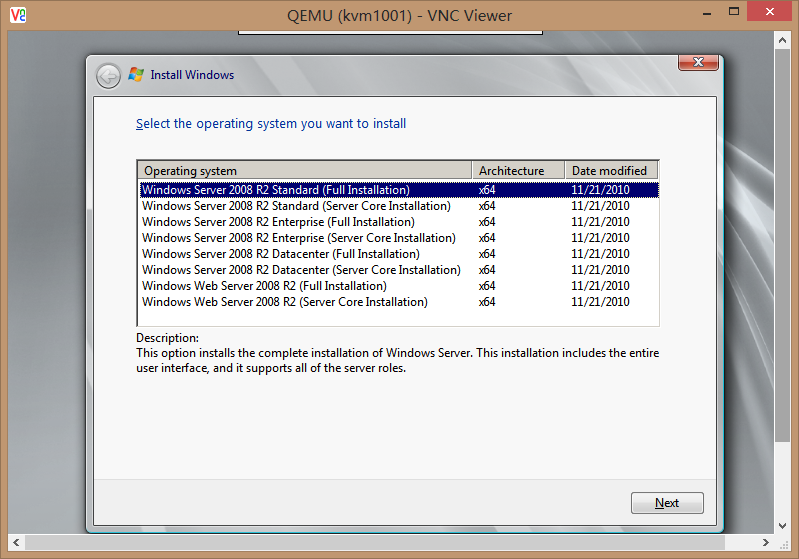799x559 pixels.
Task: Close the VNC Viewer window
Action: [769, 11]
